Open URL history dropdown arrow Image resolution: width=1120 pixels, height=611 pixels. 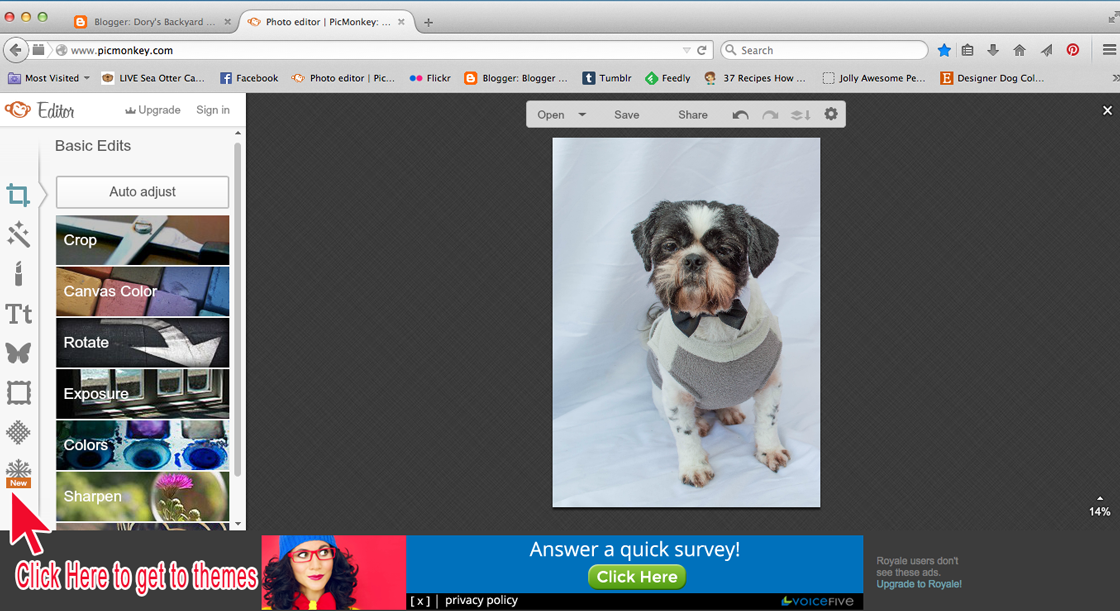pyautogui.click(x=686, y=50)
